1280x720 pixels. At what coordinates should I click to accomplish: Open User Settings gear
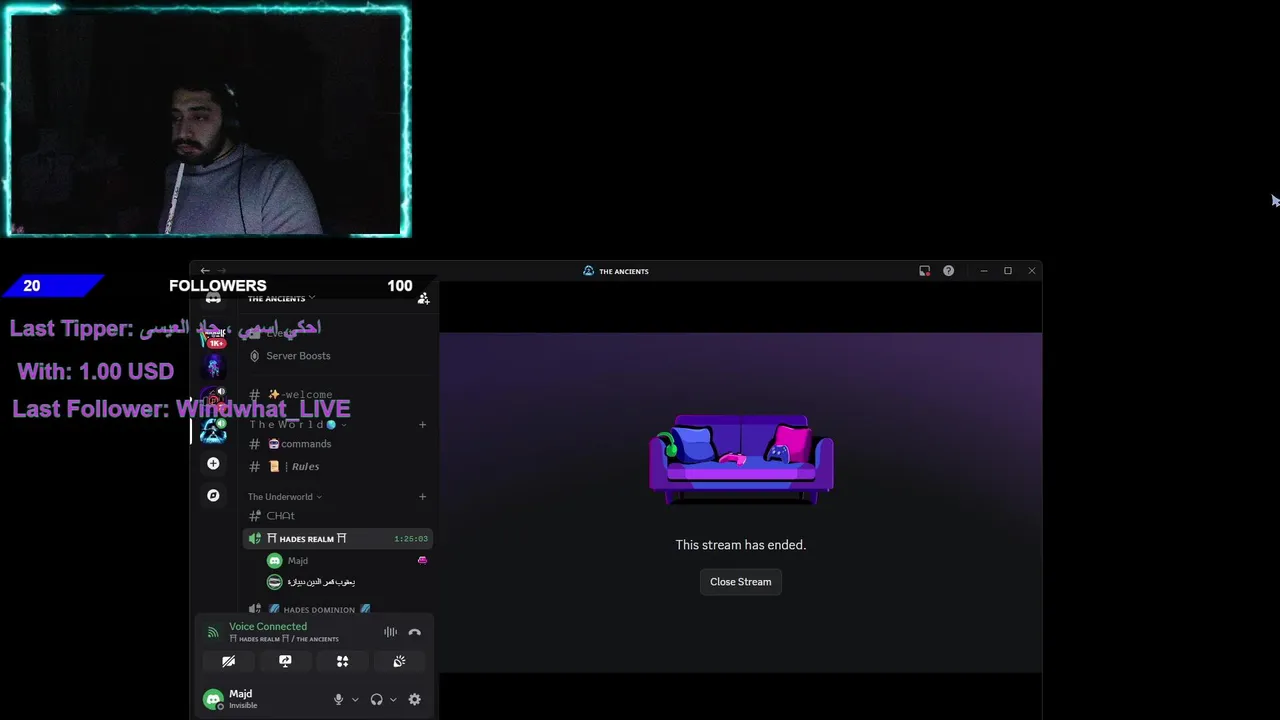point(414,699)
